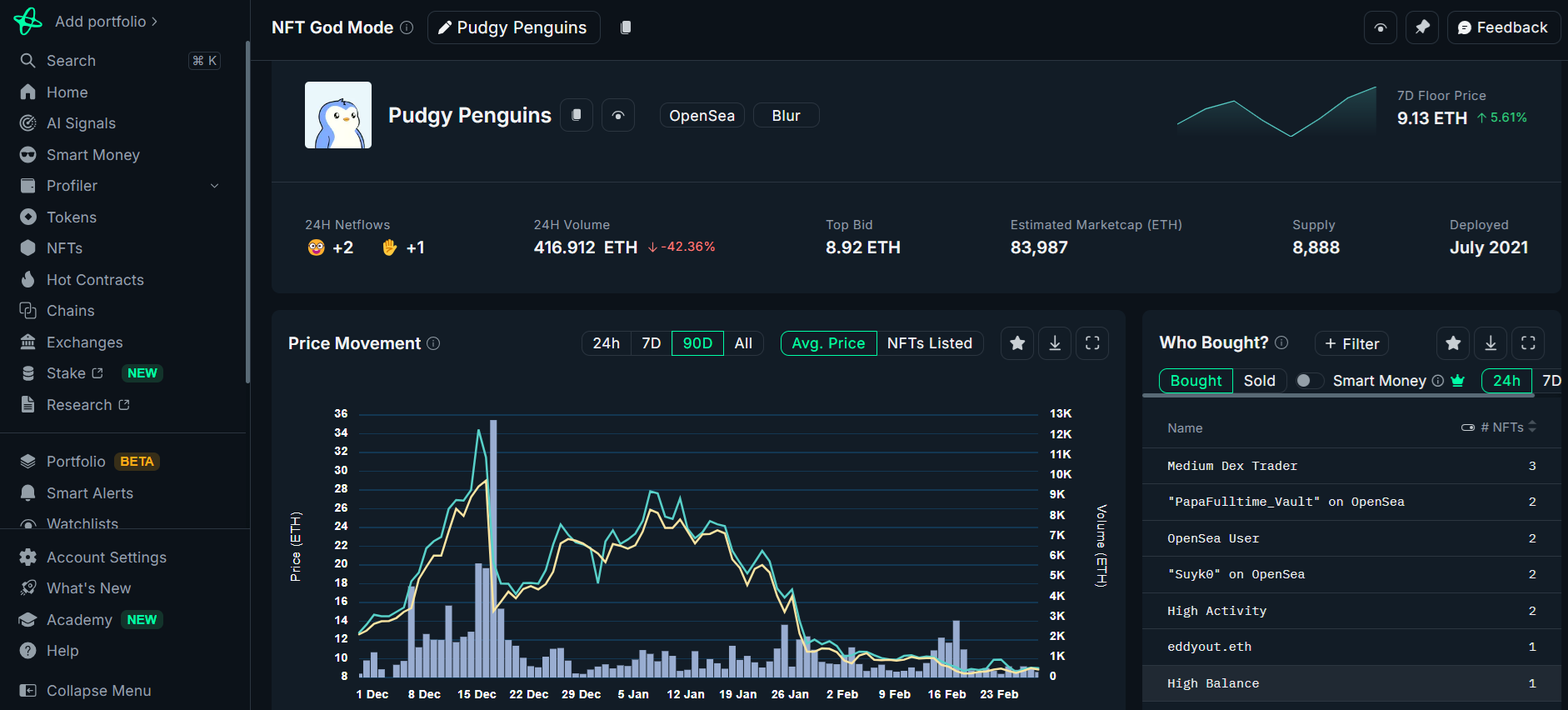Image resolution: width=1568 pixels, height=710 pixels.
Task: Click the sidebar Search field
Action: click(x=117, y=61)
